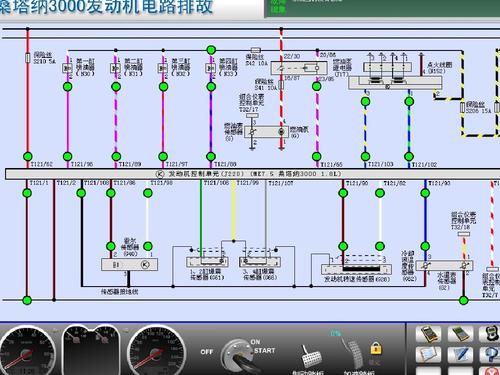Viewport: 500px width, 375px height.
Task: Select fuse S42 10A symbol
Action: pos(256,50)
